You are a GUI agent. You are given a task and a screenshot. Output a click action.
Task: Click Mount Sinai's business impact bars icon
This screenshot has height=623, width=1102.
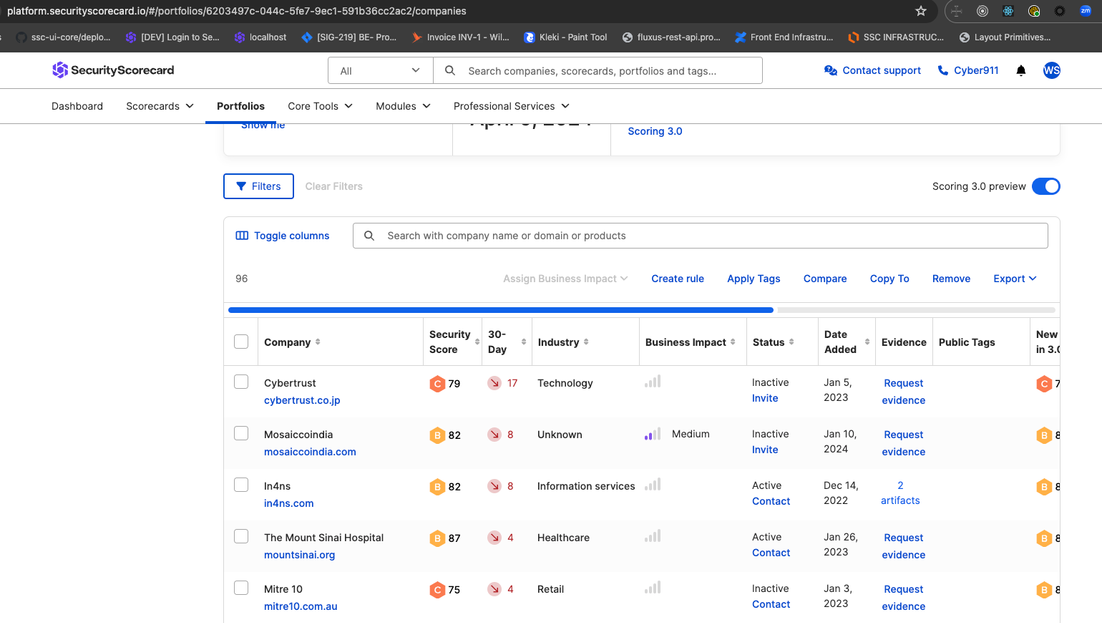(653, 536)
